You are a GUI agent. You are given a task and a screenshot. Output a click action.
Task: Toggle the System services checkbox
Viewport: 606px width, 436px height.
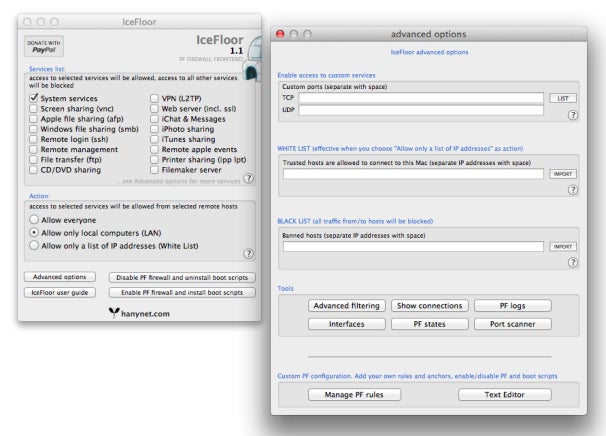(x=34, y=98)
